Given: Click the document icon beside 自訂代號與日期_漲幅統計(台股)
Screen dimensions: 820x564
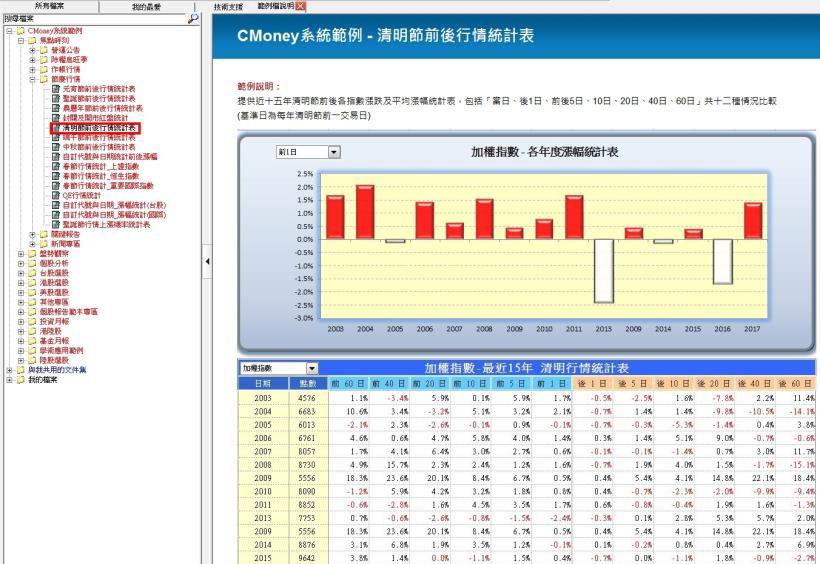Looking at the screenshot, I should coord(56,205).
